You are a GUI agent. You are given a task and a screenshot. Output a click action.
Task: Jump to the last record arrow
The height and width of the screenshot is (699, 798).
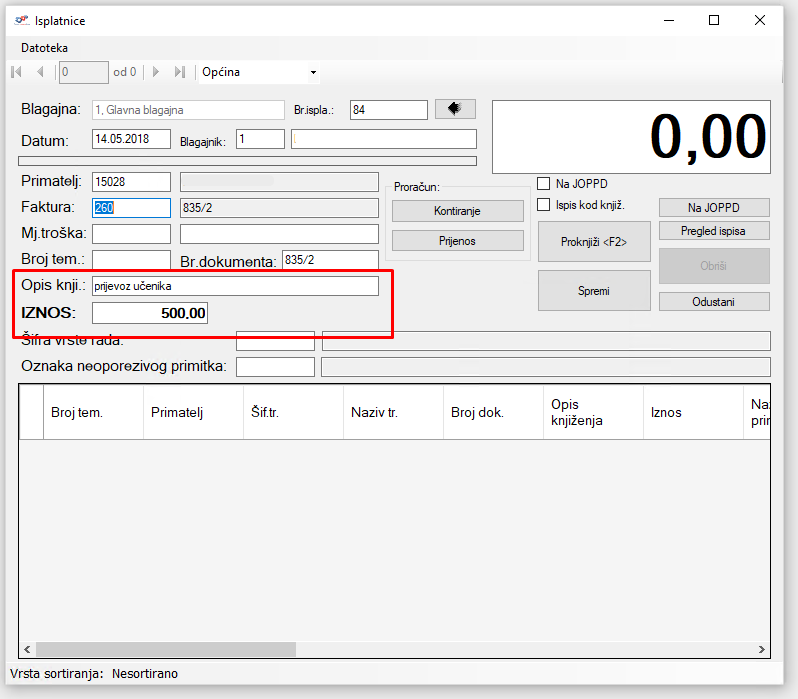[x=180, y=72]
